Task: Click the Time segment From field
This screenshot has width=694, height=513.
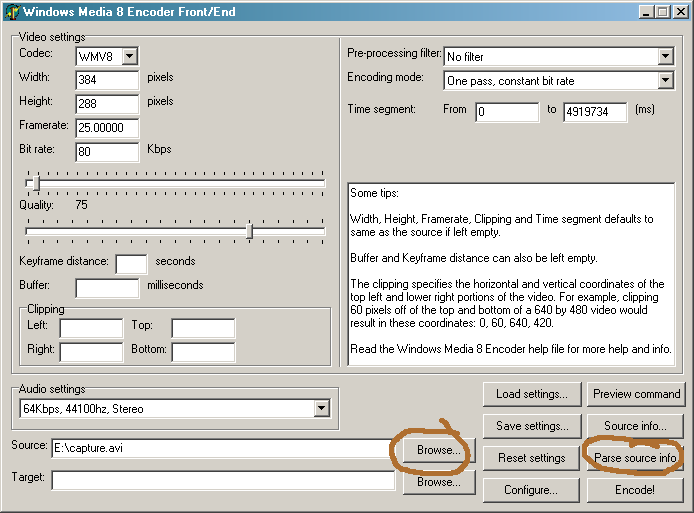Action: [507, 112]
